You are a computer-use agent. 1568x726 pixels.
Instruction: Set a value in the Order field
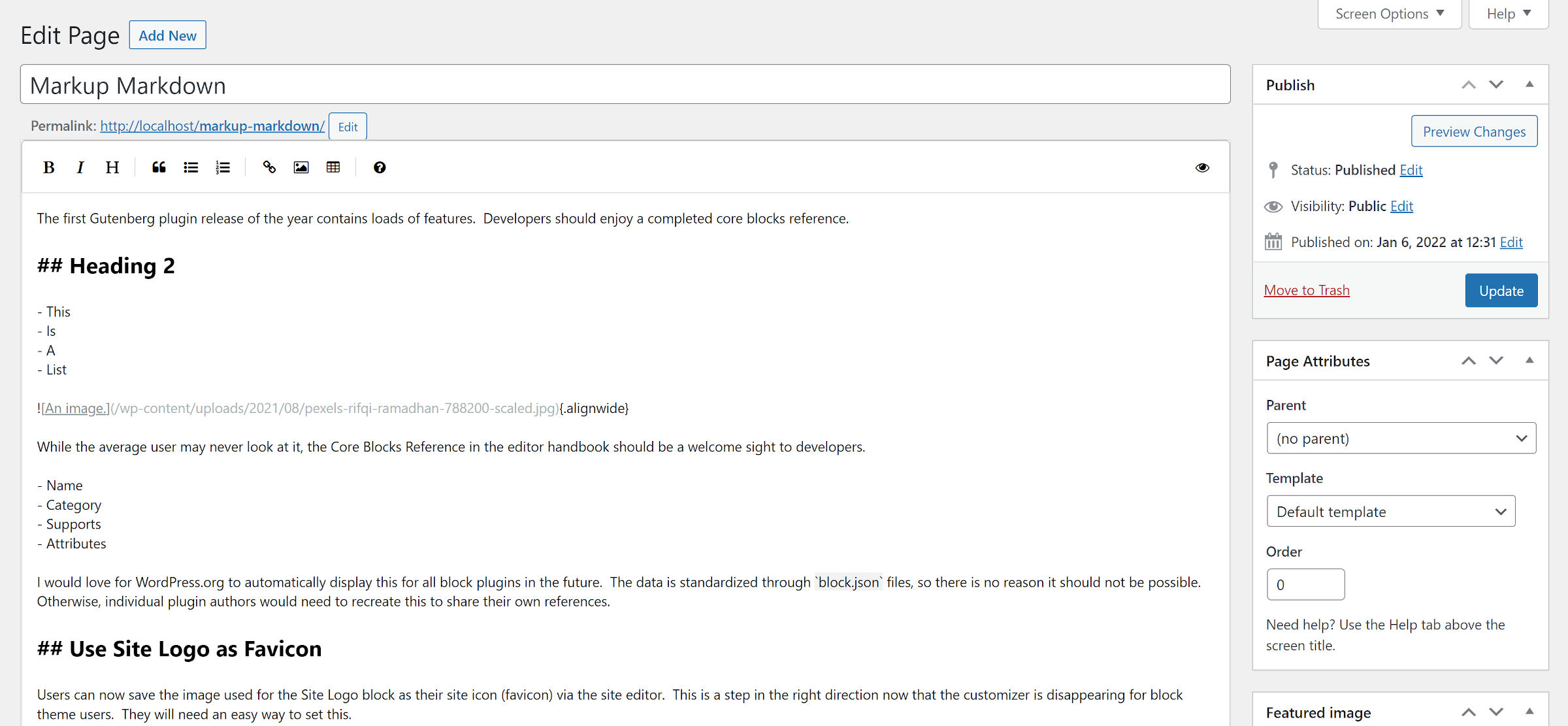(x=1305, y=584)
